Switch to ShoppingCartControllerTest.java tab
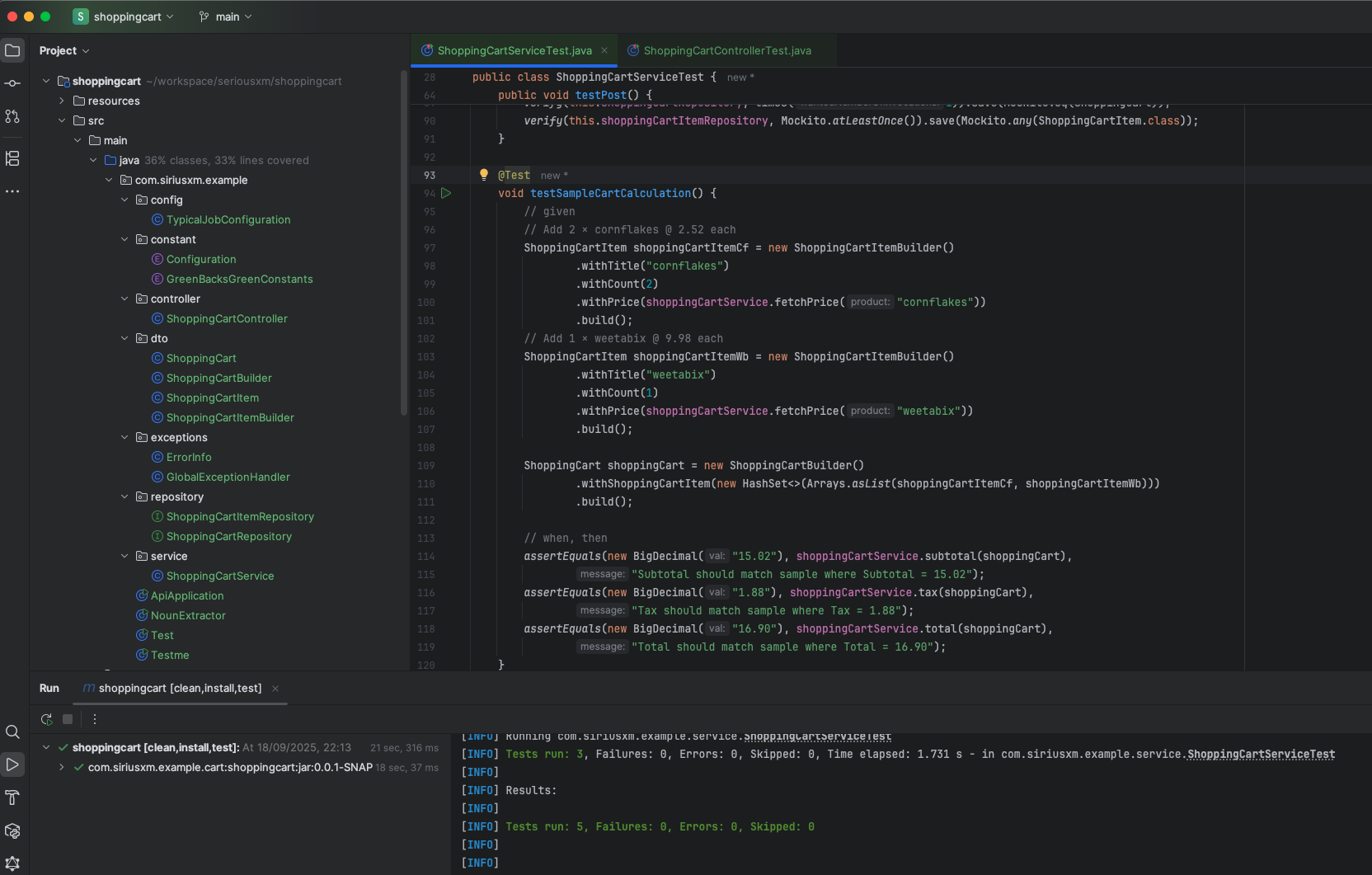The image size is (1372, 875). pyautogui.click(x=726, y=50)
